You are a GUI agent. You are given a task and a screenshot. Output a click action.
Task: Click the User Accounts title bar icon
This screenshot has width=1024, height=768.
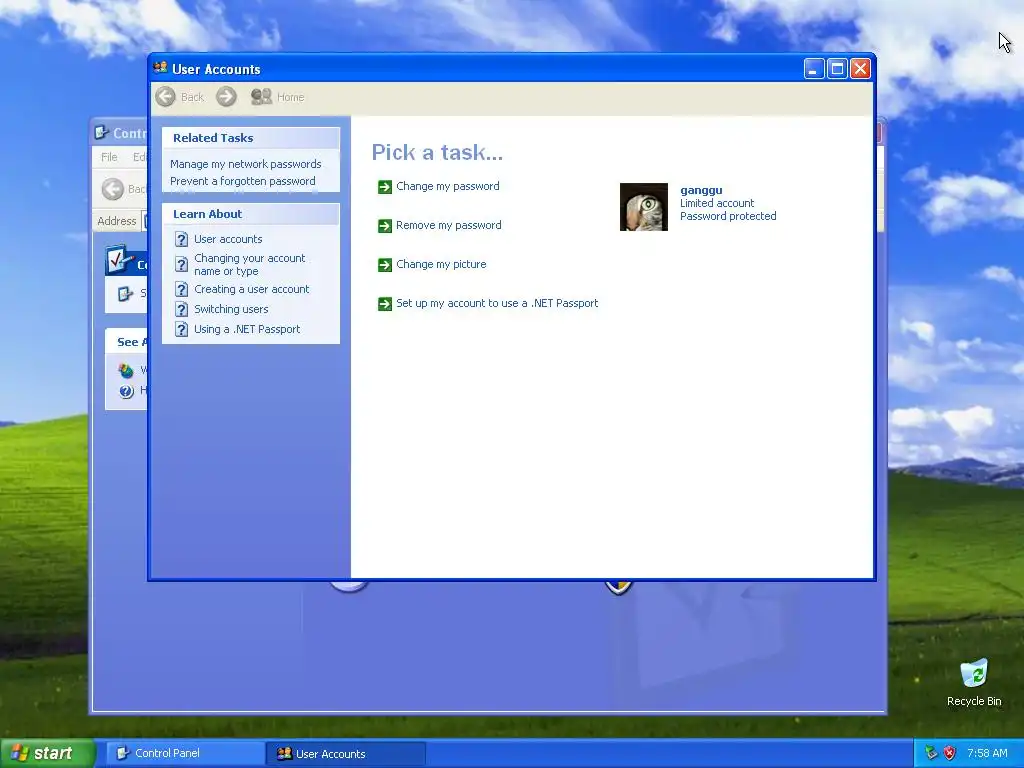click(160, 68)
